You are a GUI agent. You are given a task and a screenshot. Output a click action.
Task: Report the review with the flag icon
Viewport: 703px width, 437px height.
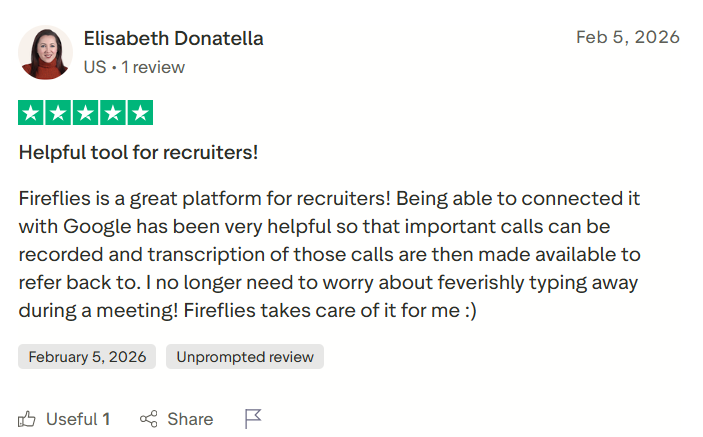pos(253,419)
